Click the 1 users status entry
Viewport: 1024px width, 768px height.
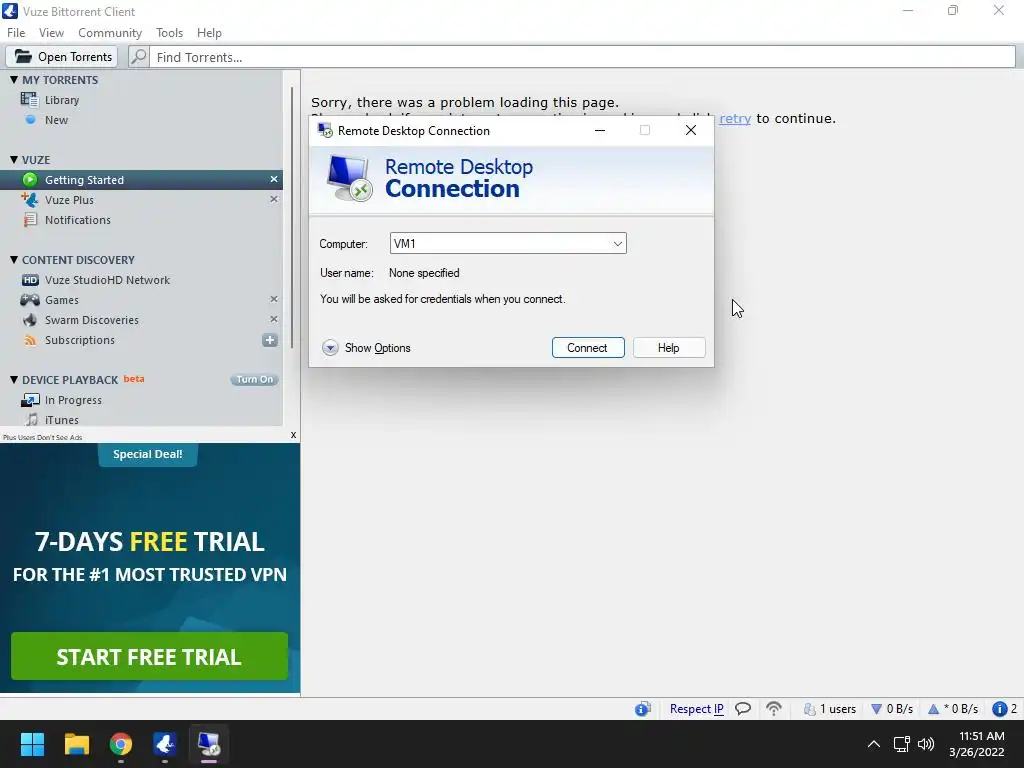click(829, 709)
